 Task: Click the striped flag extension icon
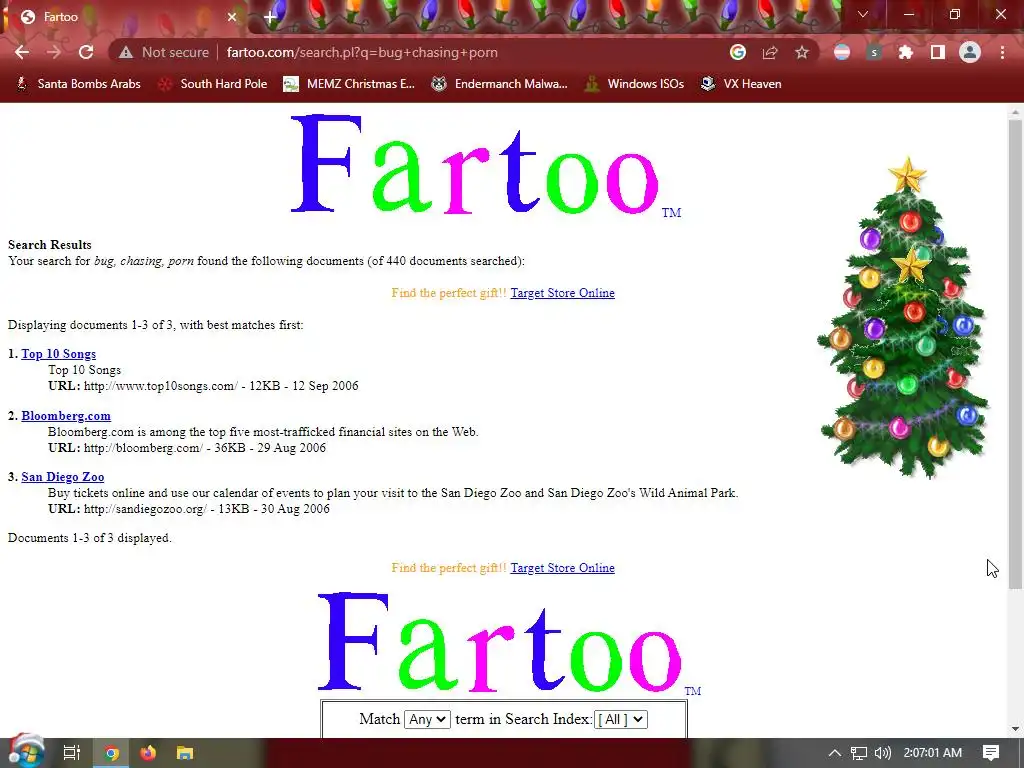click(x=842, y=52)
